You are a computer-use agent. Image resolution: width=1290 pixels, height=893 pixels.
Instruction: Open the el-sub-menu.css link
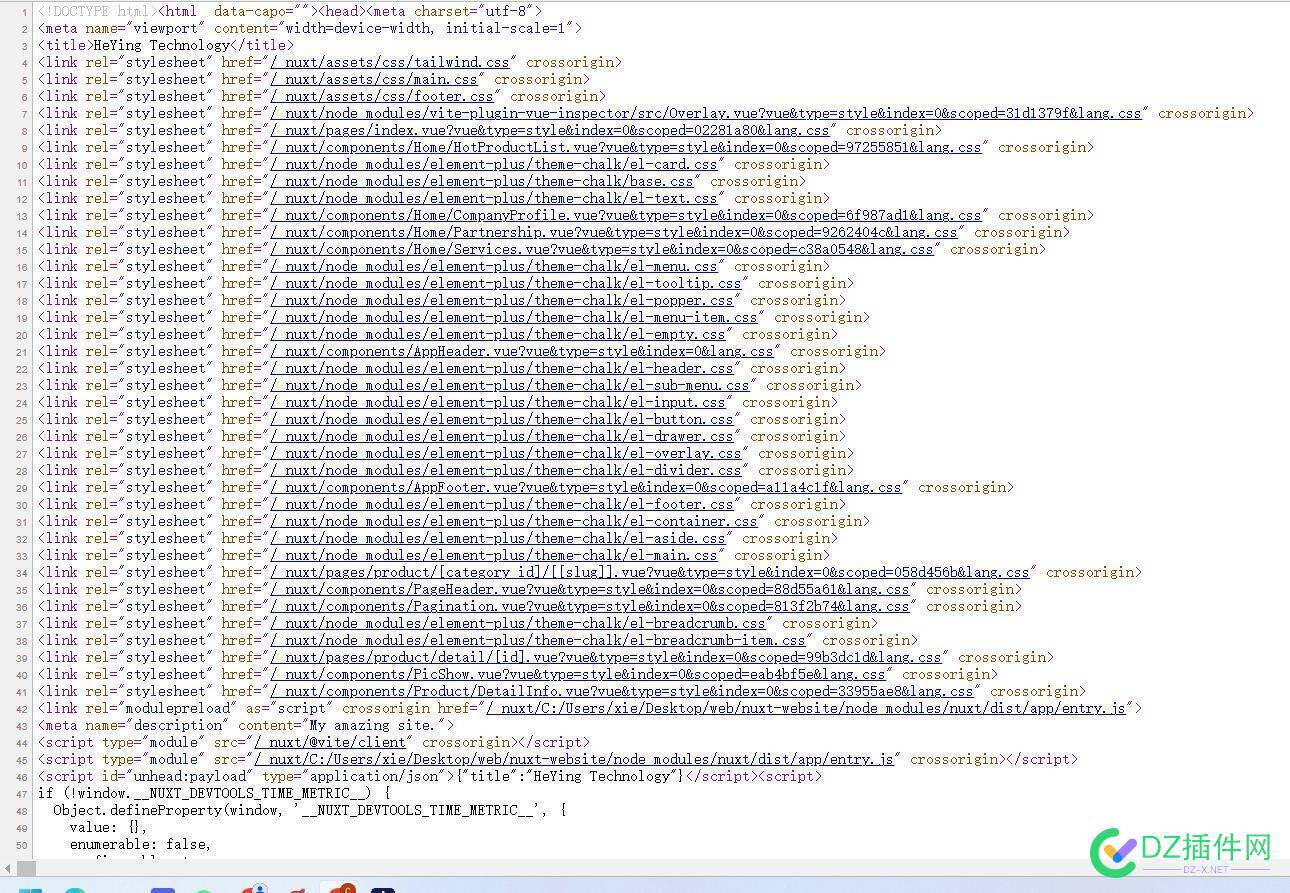[x=510, y=385]
